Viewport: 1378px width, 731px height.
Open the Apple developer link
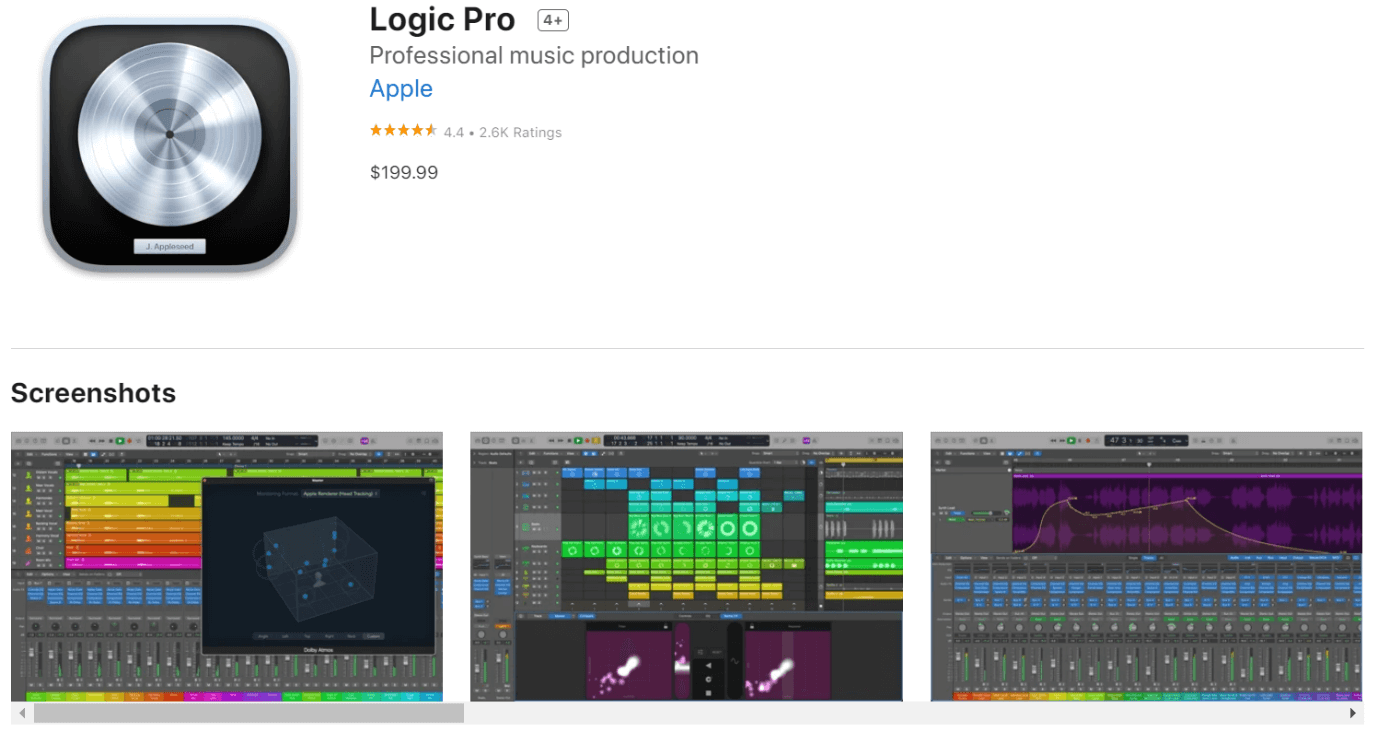[x=401, y=89]
